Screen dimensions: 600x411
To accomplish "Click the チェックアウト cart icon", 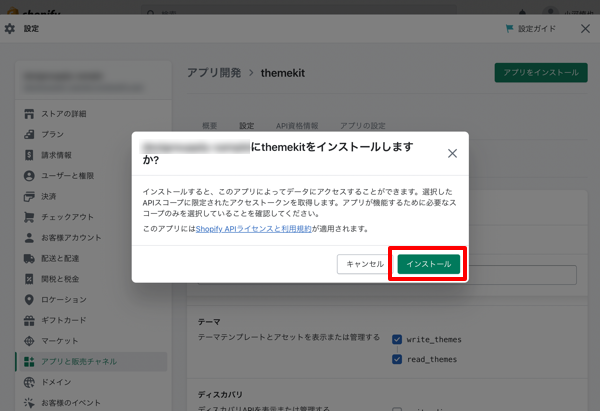I will pyautogui.click(x=29, y=217).
